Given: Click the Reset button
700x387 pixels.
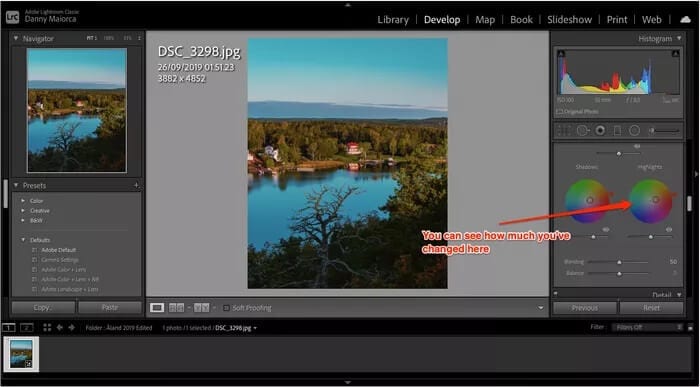Looking at the screenshot, I should tap(651, 308).
